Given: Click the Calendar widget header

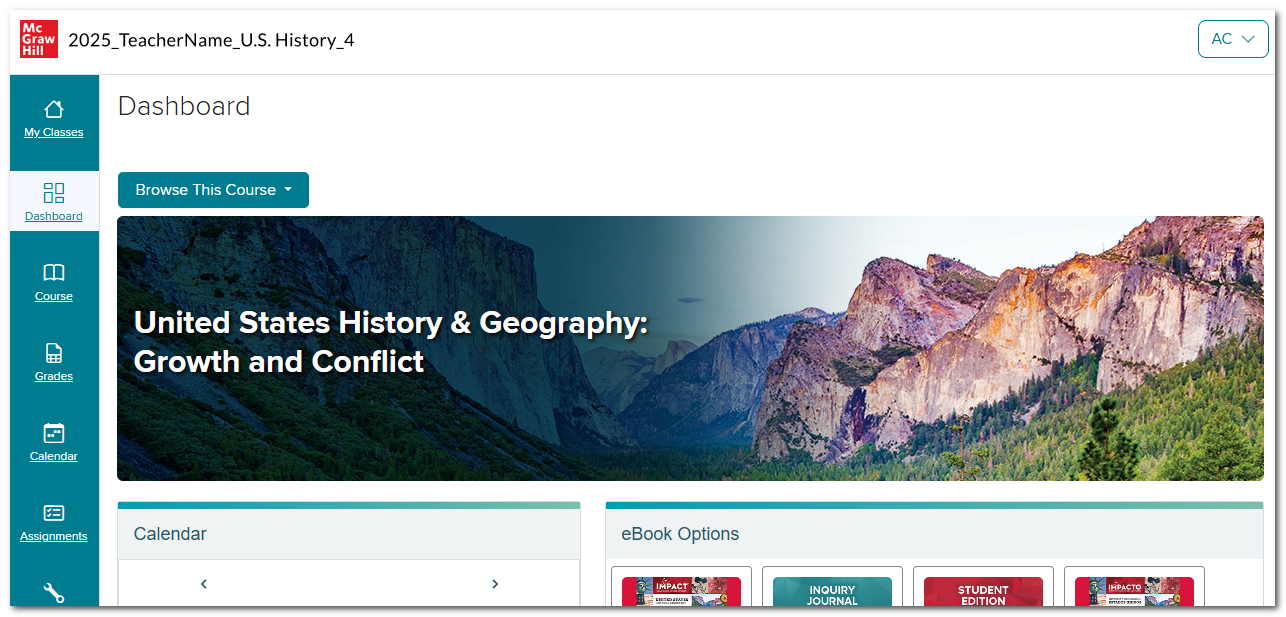Looking at the screenshot, I should (348, 534).
